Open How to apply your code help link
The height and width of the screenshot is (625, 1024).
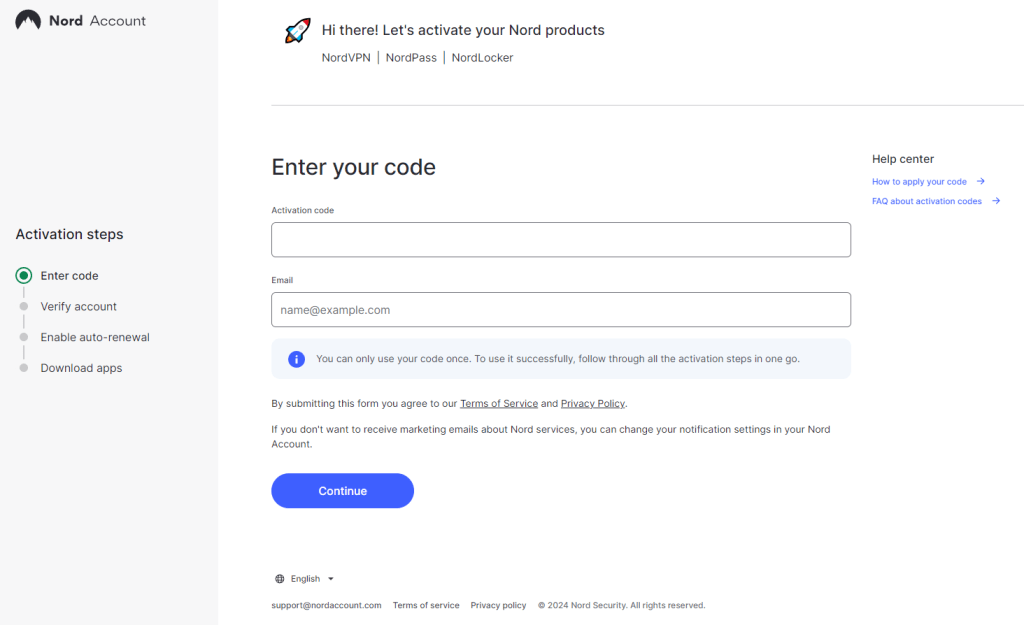point(919,182)
